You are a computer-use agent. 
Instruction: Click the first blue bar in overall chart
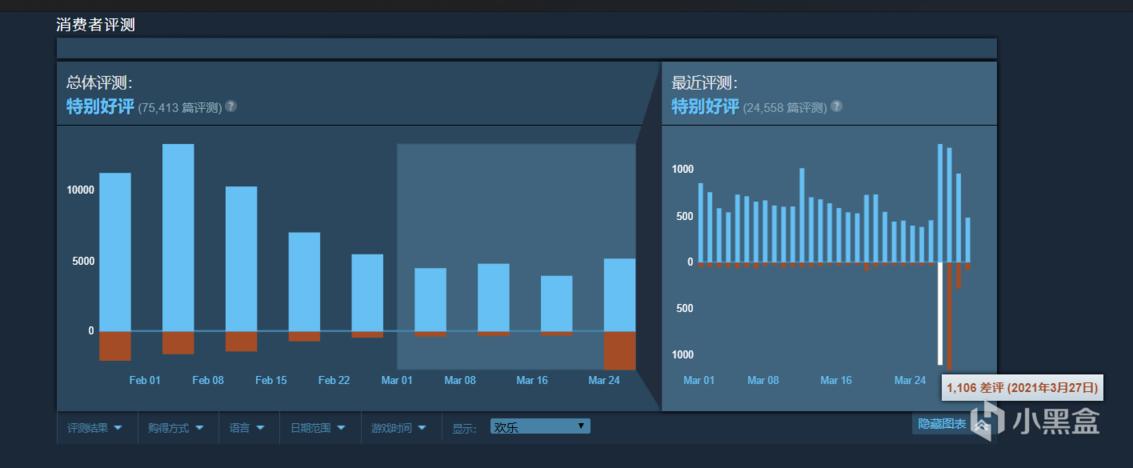[x=115, y=251]
